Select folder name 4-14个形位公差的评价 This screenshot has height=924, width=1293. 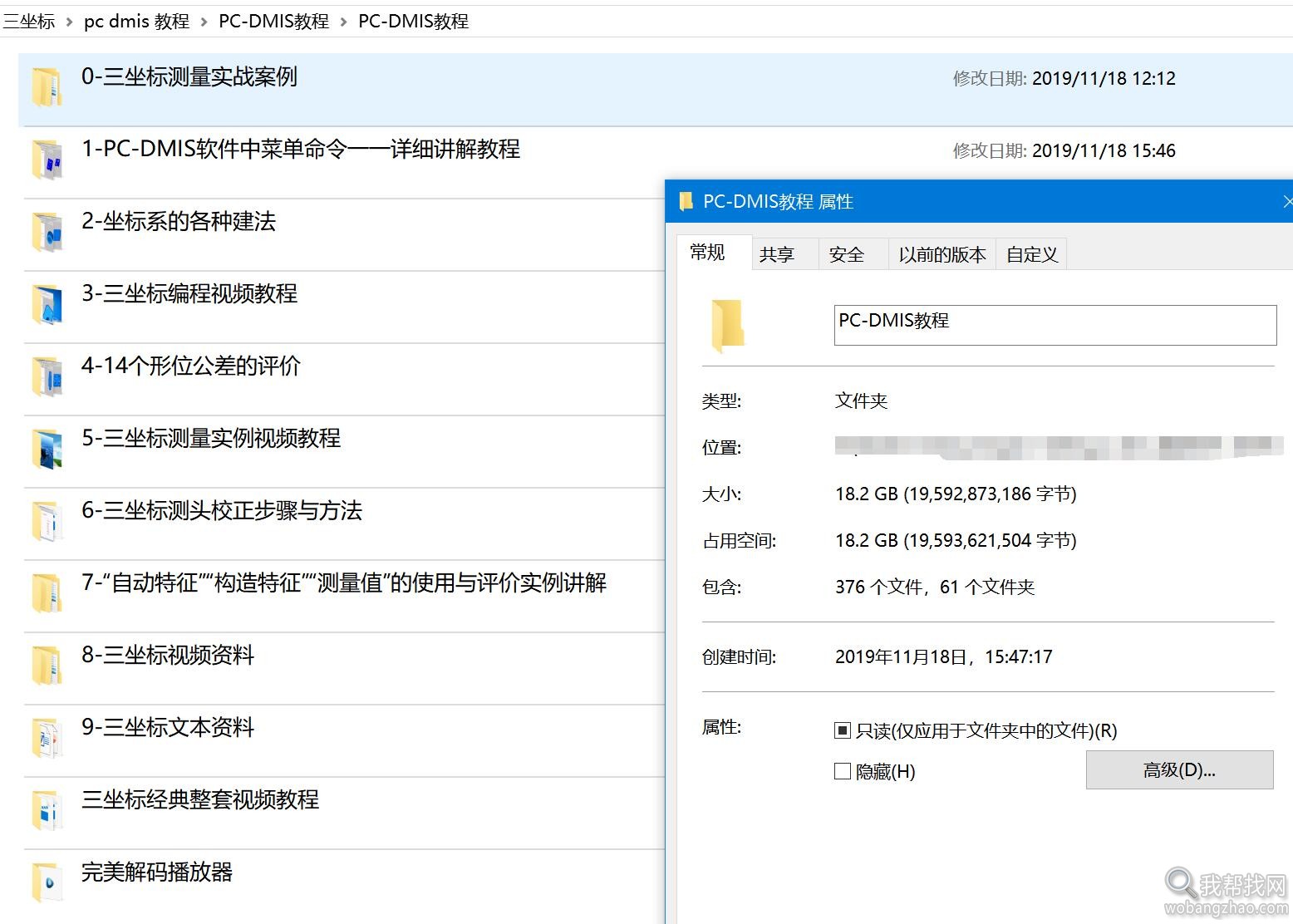click(191, 366)
